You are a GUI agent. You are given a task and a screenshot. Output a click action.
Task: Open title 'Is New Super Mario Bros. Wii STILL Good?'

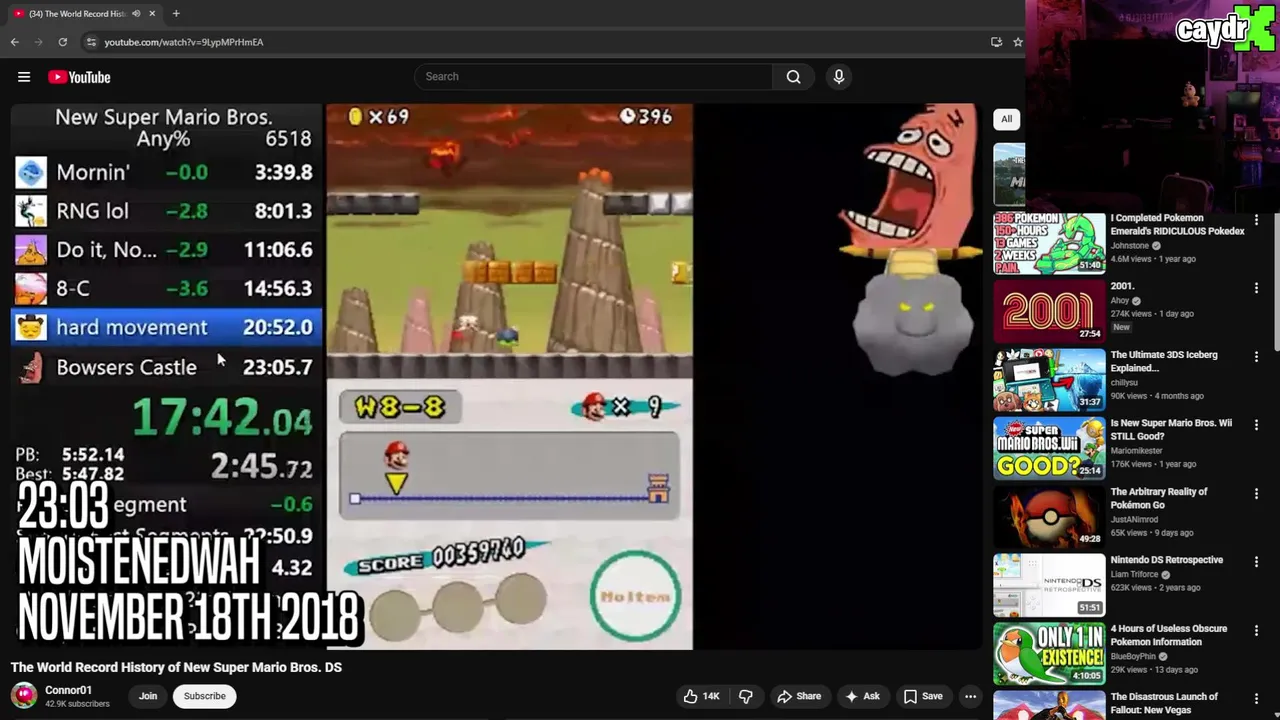[1171, 430]
